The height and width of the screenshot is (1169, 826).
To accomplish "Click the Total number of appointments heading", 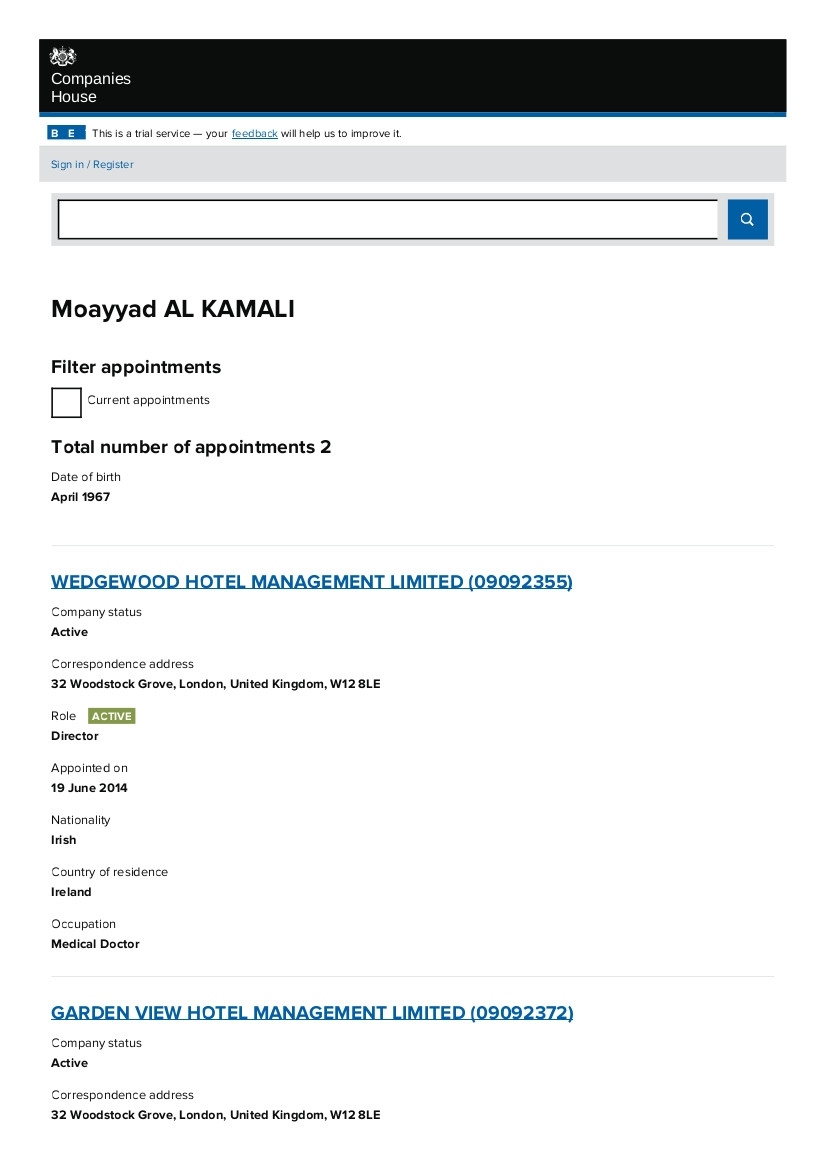I will [x=191, y=447].
